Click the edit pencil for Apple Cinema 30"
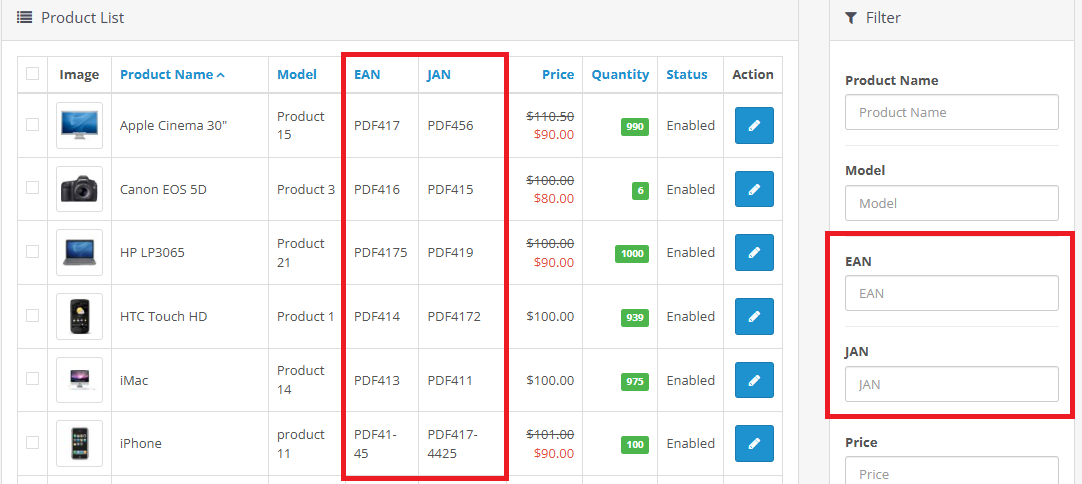 pos(754,126)
